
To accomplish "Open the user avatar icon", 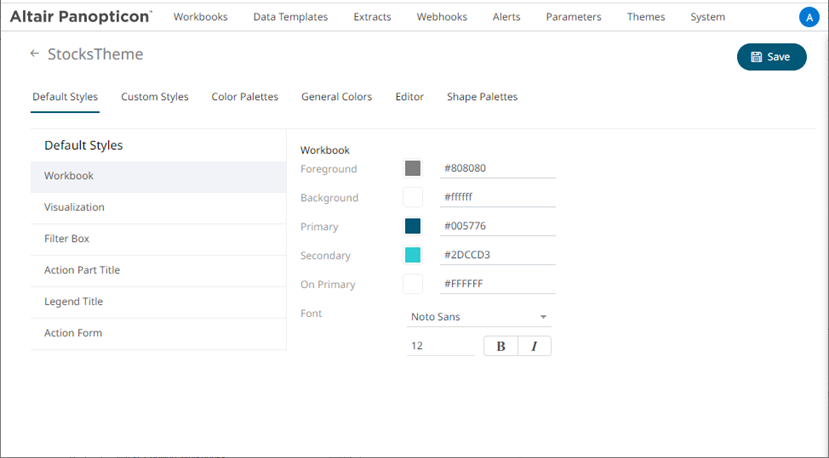I will pyautogui.click(x=809, y=17).
